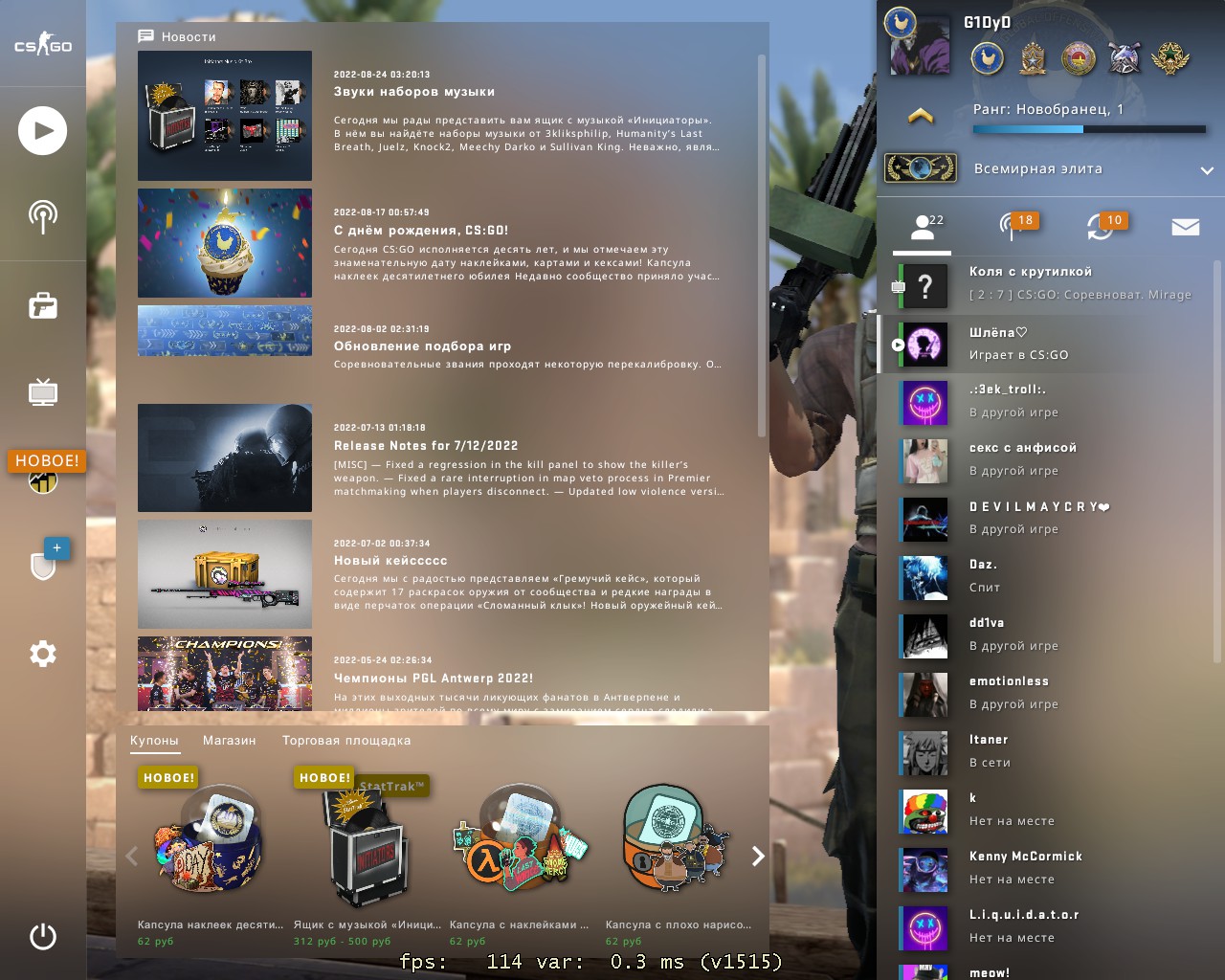Click friend Daz. avatar
This screenshot has width=1225, height=980.
pos(924,578)
